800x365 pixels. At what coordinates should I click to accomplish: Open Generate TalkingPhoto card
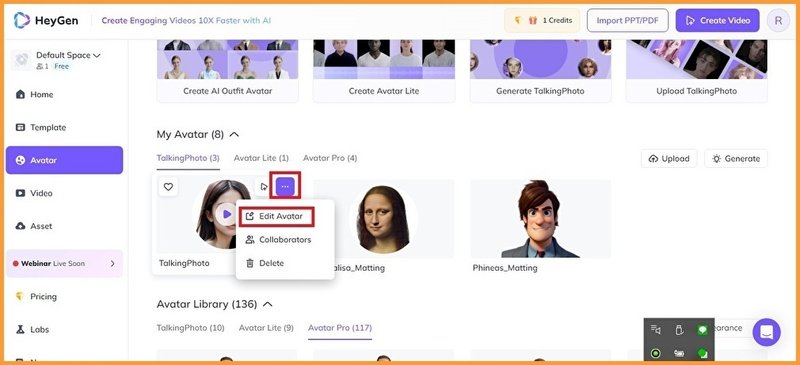(x=540, y=71)
